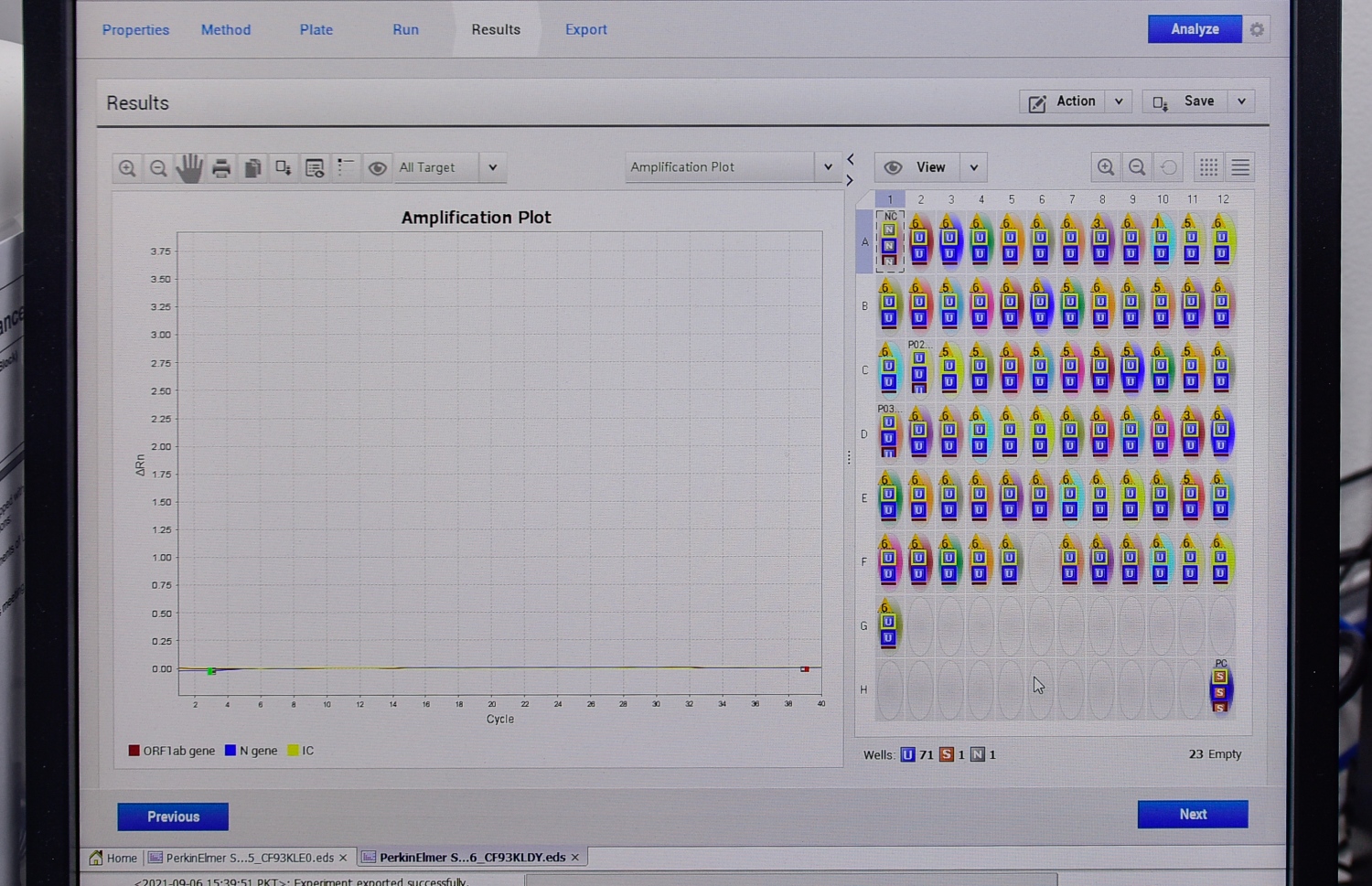Select the pan hand tool

pos(189,168)
